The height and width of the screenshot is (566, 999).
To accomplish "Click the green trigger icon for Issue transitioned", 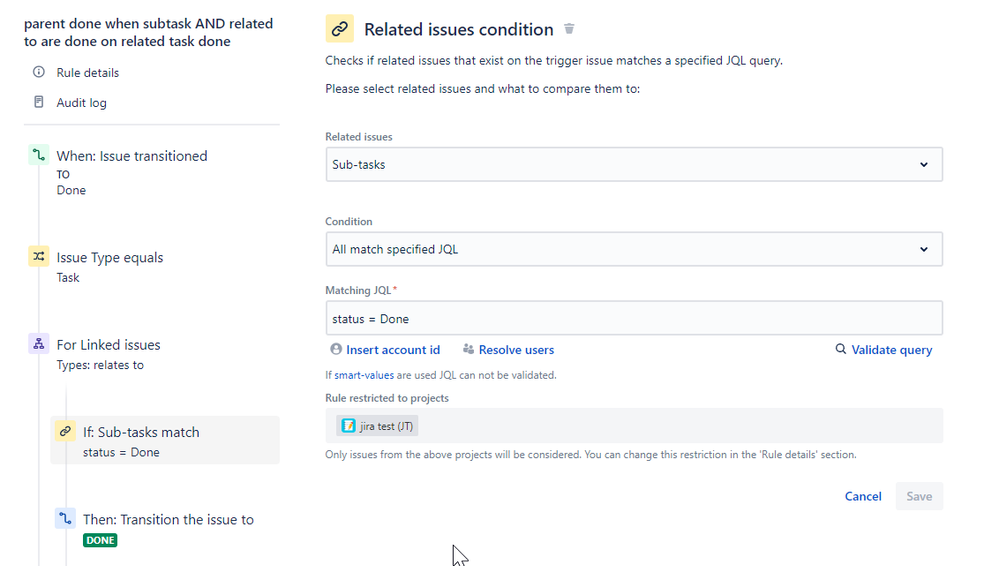I will click(x=38, y=156).
